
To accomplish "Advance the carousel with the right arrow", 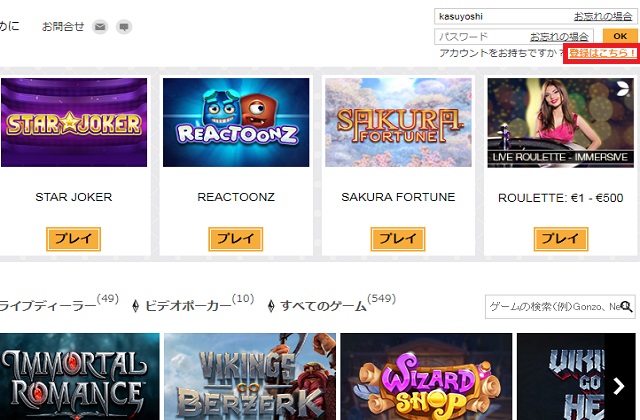I will 619,385.
